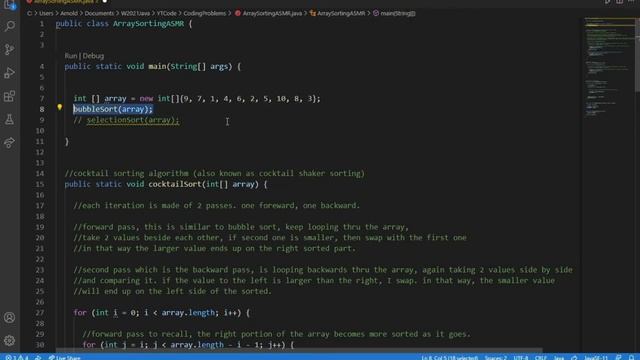Click the Run code lens above main

coord(71,56)
